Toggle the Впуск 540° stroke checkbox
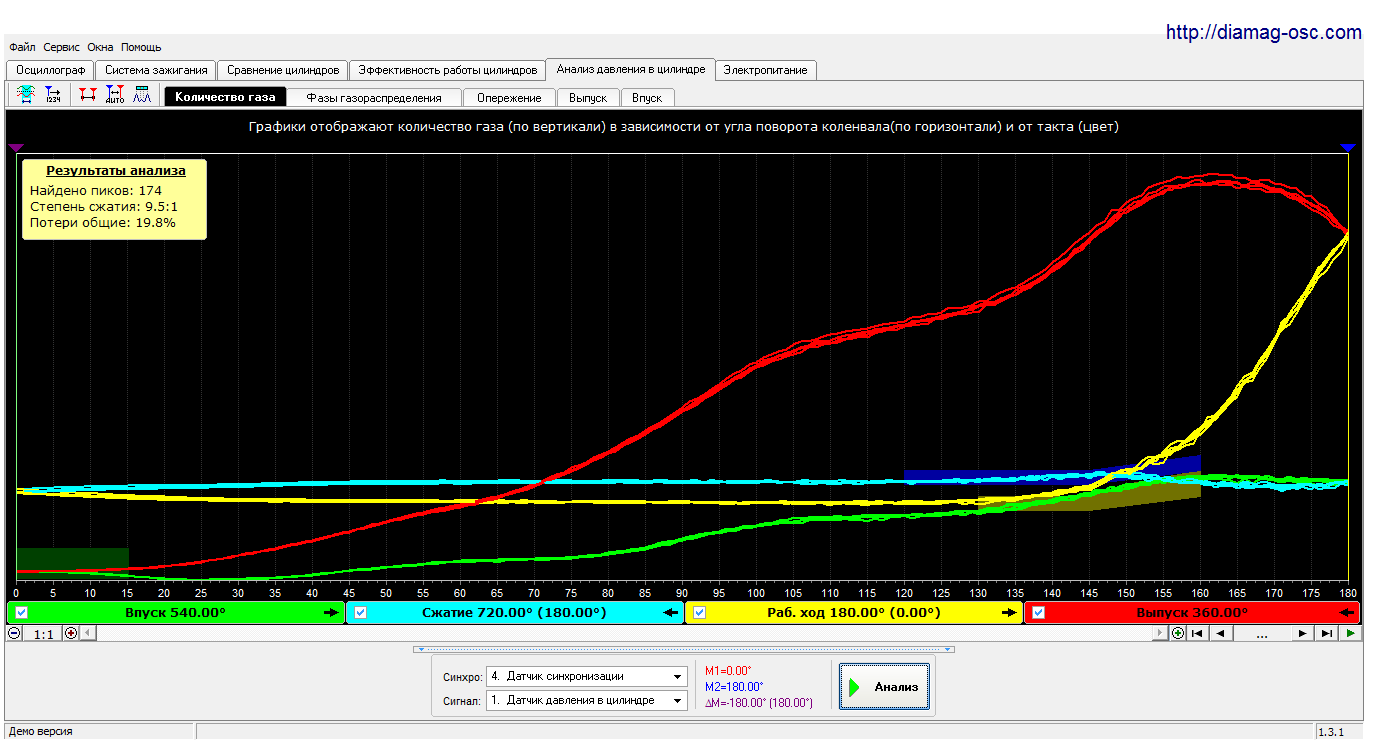 point(22,612)
